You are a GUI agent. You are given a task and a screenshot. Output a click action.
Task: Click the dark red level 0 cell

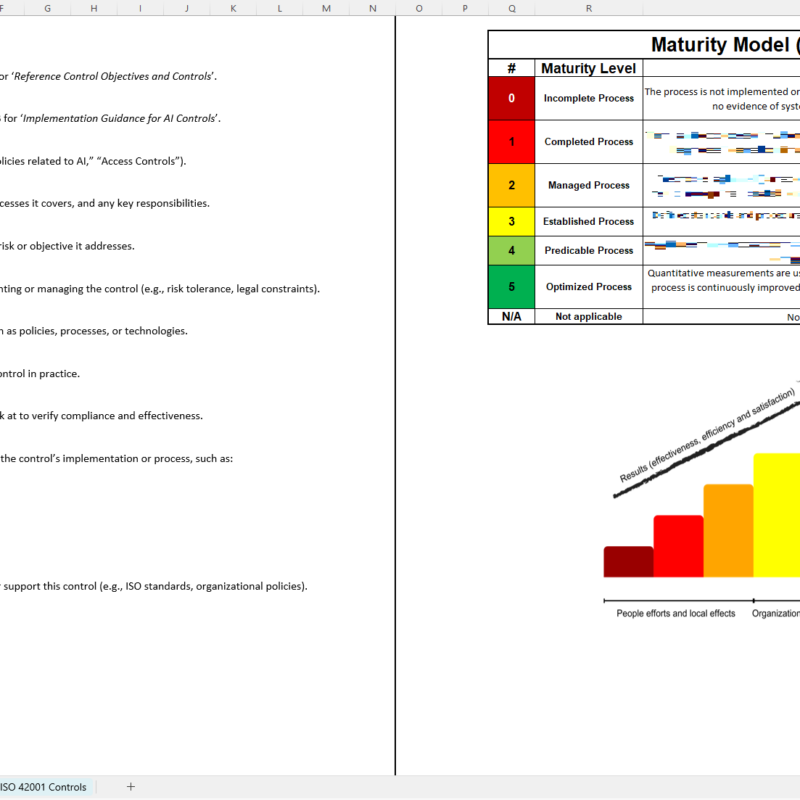point(511,98)
